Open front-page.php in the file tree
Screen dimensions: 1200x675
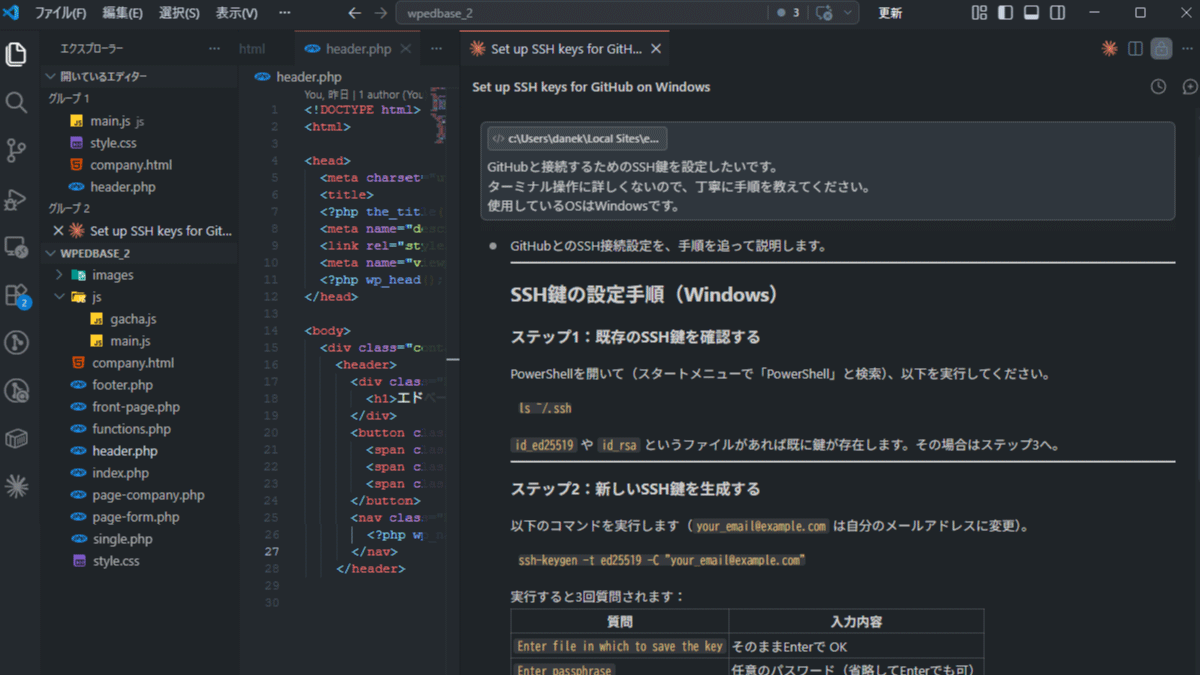[x=139, y=407]
